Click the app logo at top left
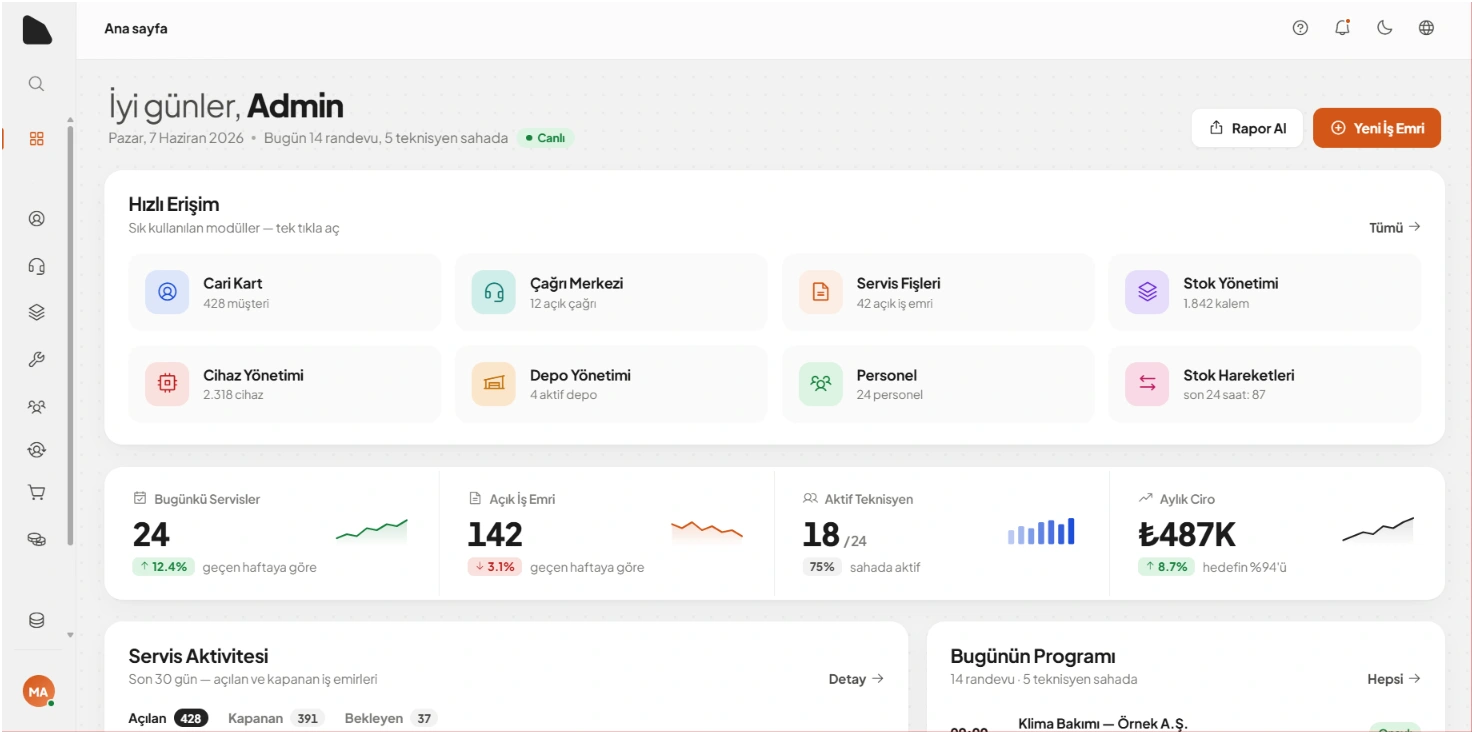Screen dimensions: 1474x734 (37, 30)
